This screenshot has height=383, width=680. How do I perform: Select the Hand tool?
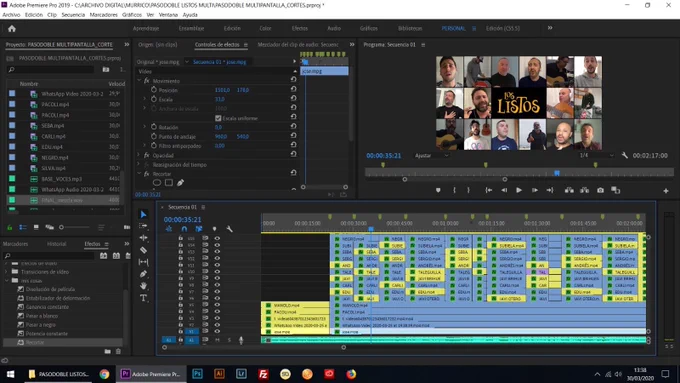coord(144,286)
